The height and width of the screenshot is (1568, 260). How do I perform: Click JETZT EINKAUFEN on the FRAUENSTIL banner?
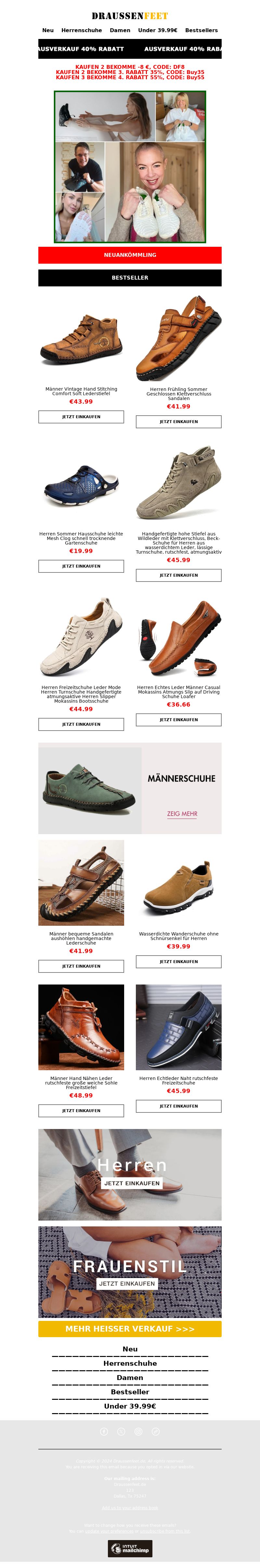pyautogui.click(x=127, y=1283)
